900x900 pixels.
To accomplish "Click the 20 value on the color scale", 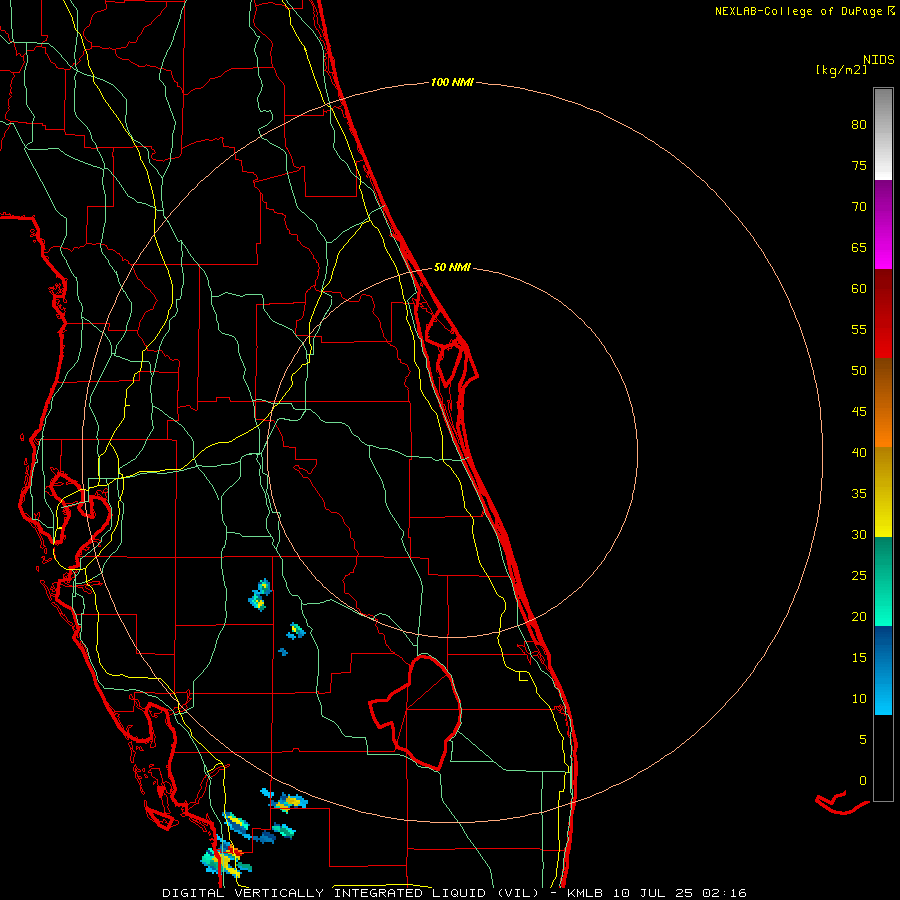I will click(859, 617).
